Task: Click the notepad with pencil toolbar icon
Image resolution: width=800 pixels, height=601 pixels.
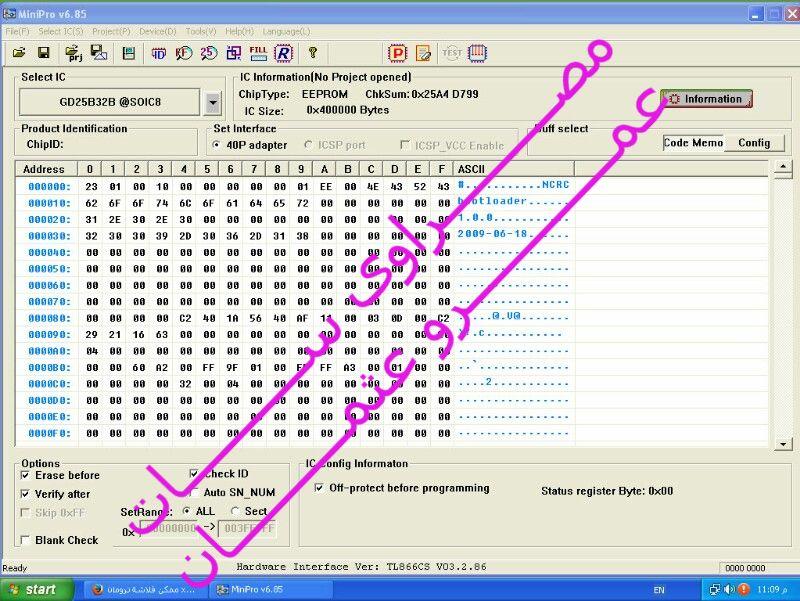Action: [423, 53]
